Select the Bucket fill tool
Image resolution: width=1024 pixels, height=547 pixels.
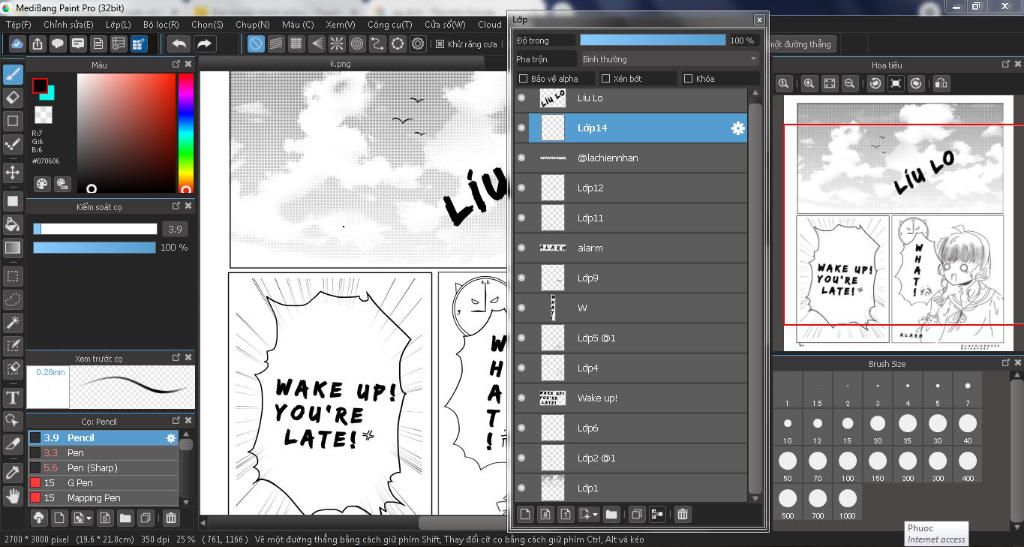tap(12, 224)
